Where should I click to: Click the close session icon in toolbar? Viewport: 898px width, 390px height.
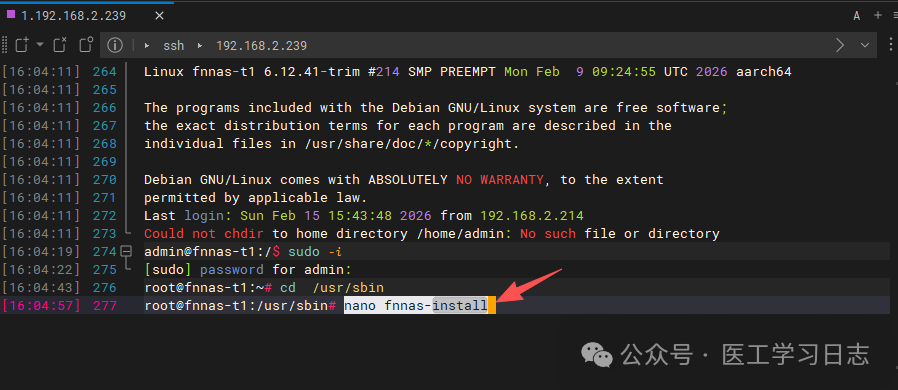[x=60, y=45]
